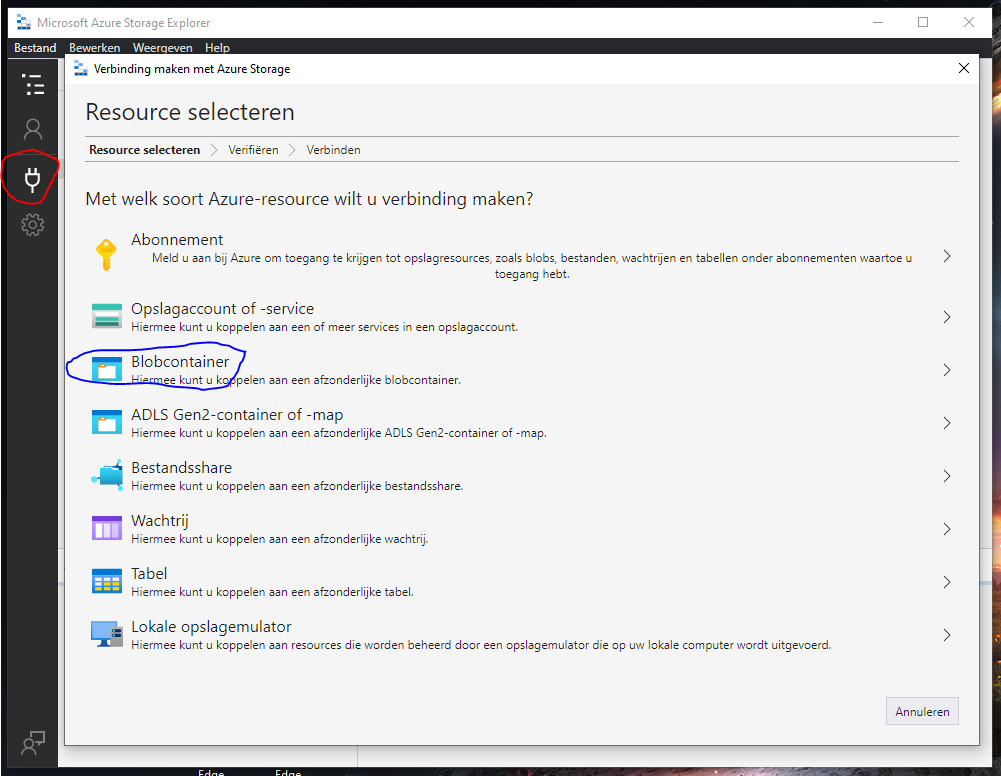Click the Blobcontainer icon

pyautogui.click(x=107, y=369)
